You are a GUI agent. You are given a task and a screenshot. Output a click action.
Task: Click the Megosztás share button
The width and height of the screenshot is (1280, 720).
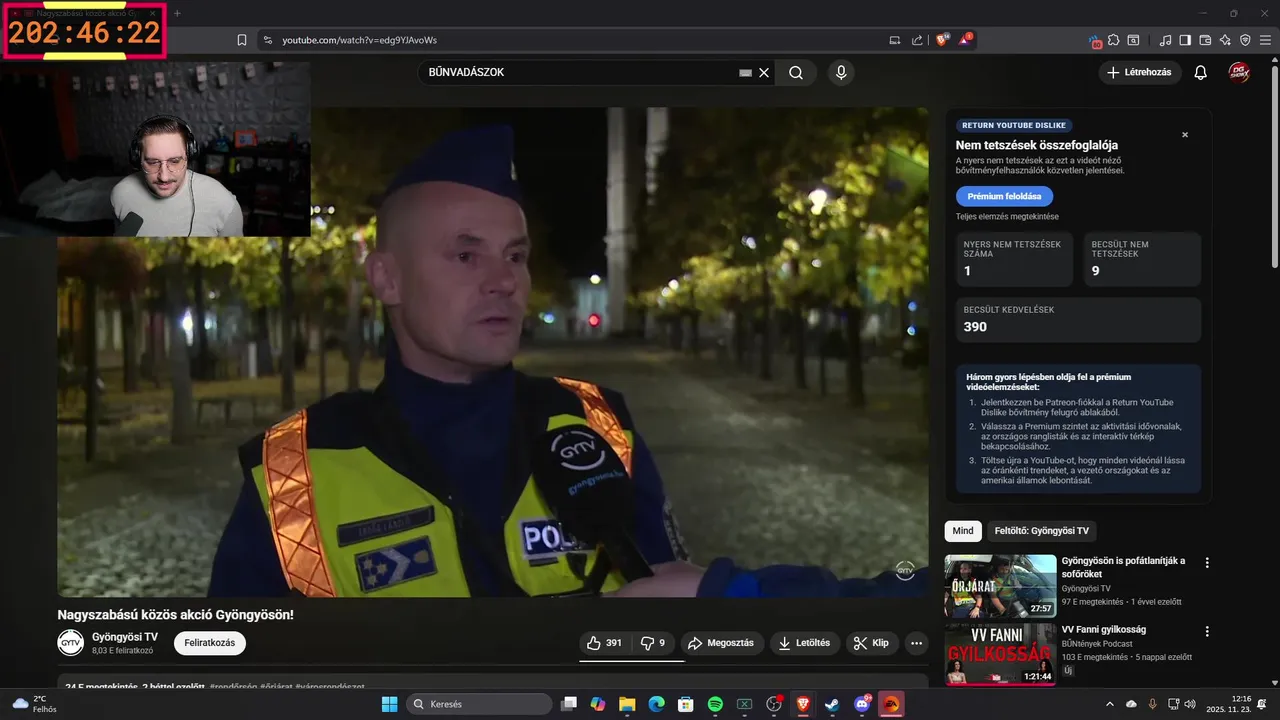(x=720, y=643)
